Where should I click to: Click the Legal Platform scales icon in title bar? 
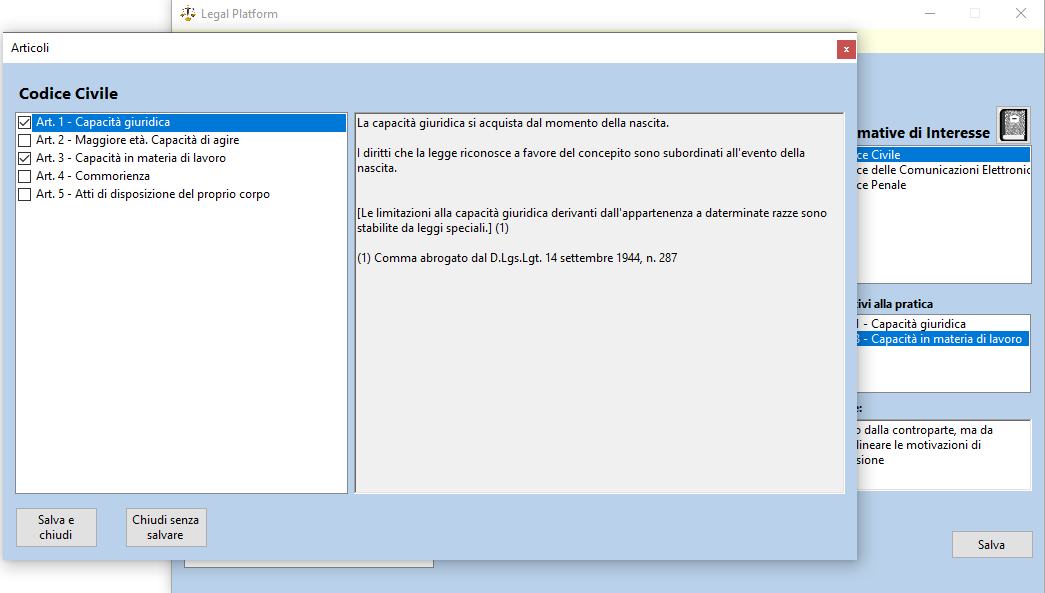click(x=187, y=14)
